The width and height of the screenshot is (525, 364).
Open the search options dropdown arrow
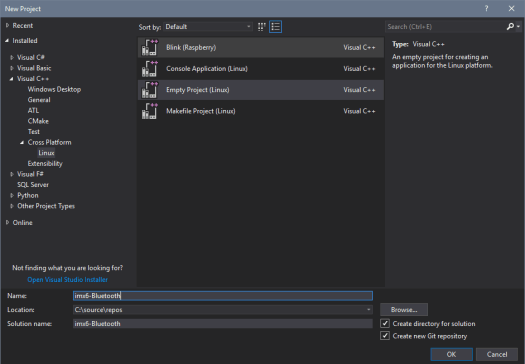tap(518, 26)
